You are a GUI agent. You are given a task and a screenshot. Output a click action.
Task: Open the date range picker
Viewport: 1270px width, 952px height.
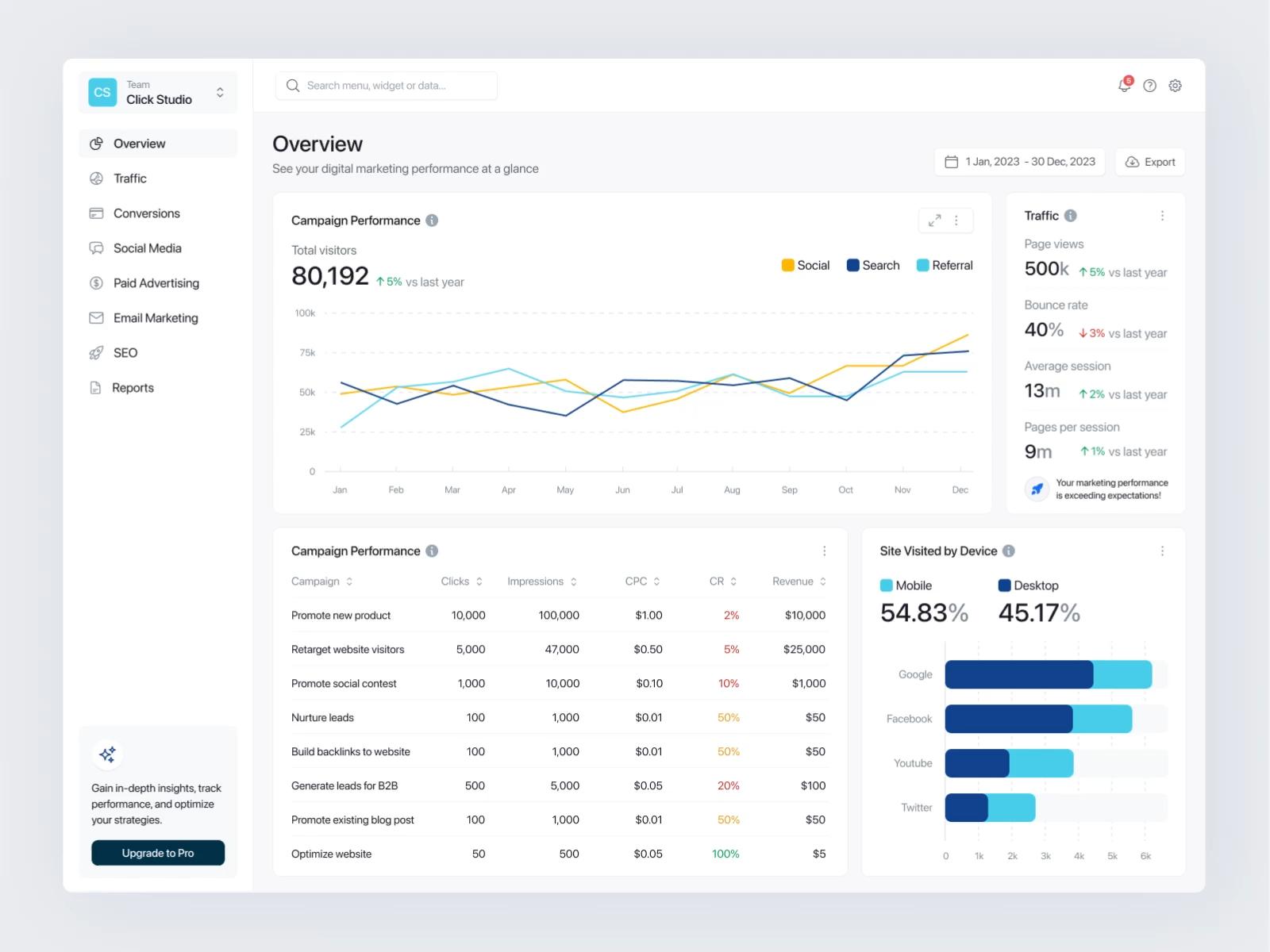coord(1020,162)
